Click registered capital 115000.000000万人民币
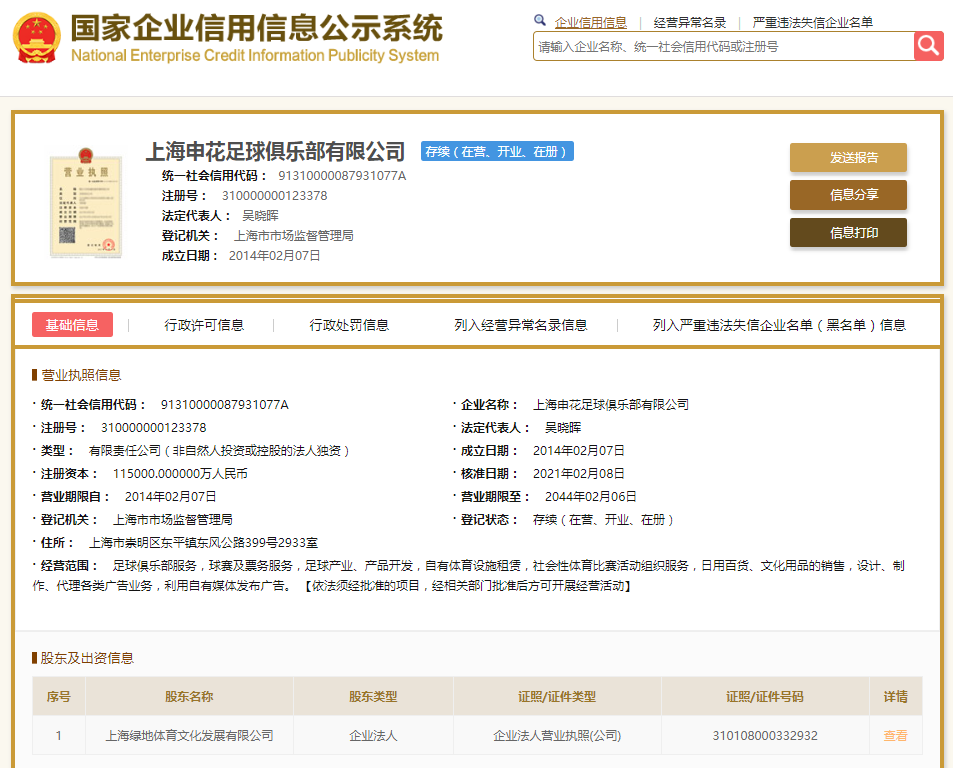Viewport: 953px width, 768px height. [x=180, y=473]
